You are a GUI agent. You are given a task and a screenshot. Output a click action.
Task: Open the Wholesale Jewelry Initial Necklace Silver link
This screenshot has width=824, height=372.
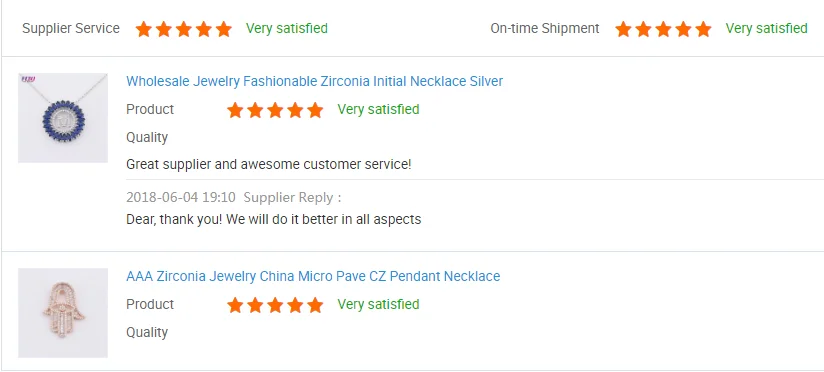click(314, 81)
